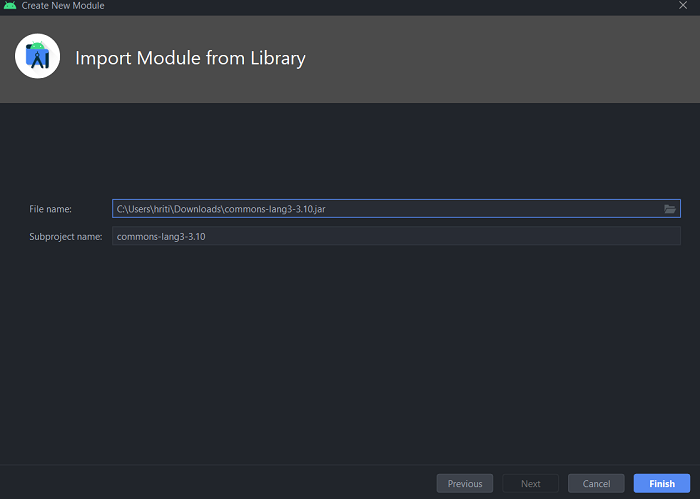Cancel the module import

click(596, 484)
